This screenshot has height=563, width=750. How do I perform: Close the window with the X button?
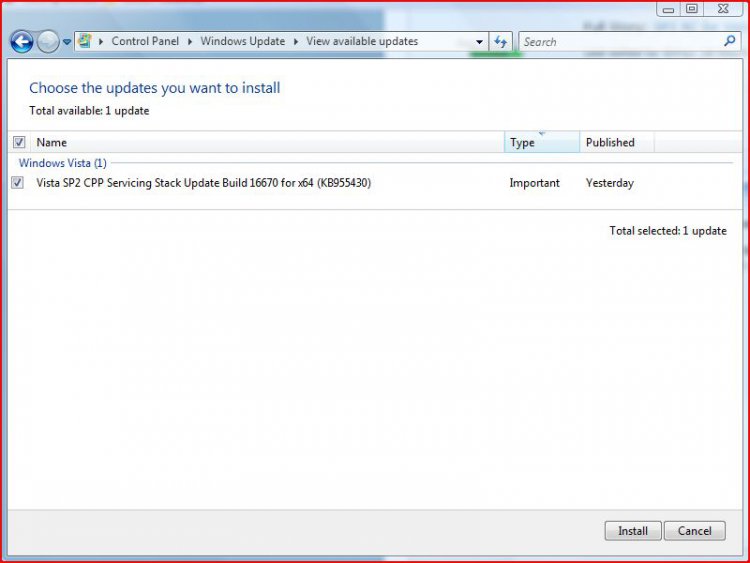click(723, 9)
